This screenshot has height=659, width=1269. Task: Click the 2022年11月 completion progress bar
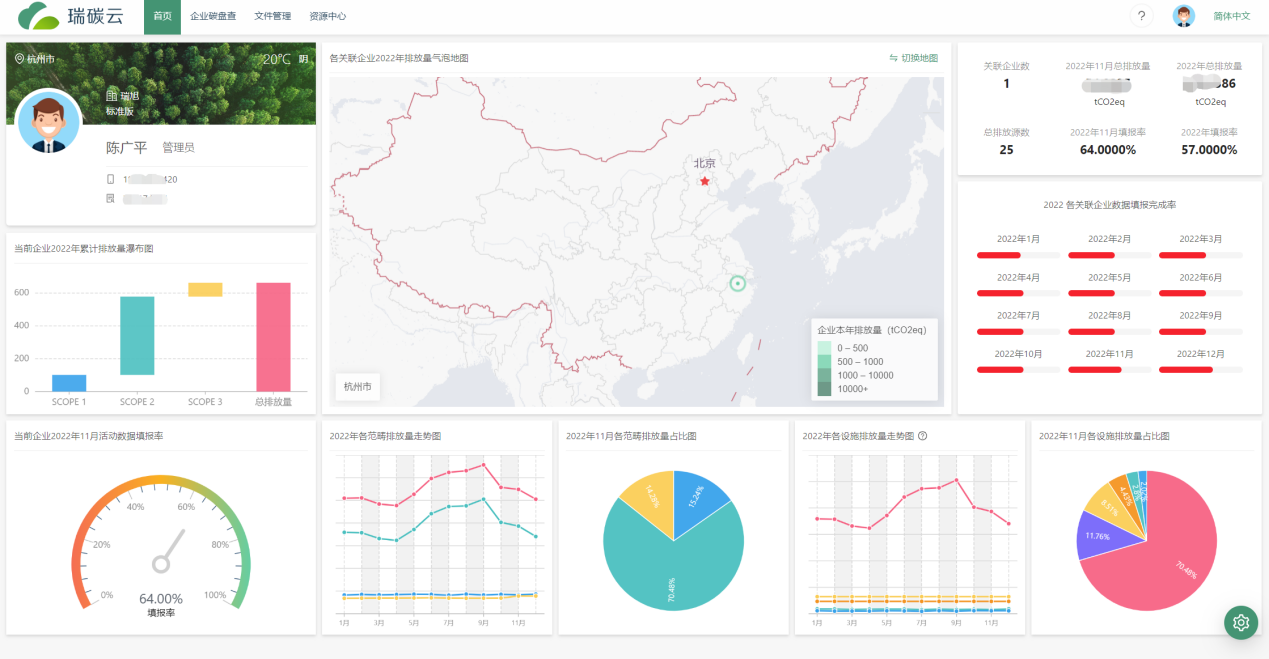(x=1109, y=370)
